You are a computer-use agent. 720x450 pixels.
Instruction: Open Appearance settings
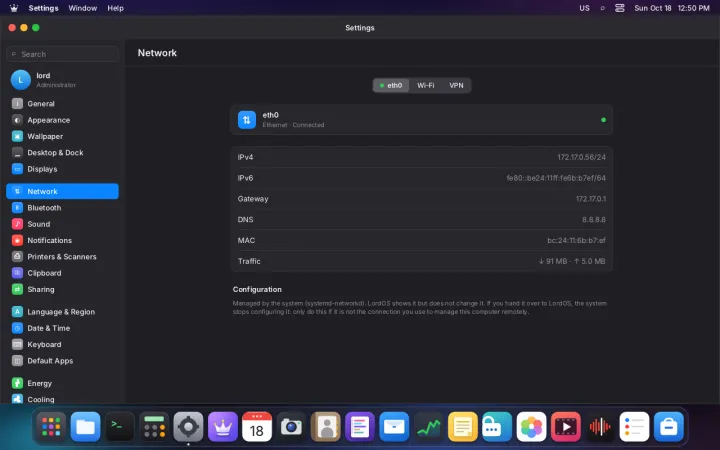pyautogui.click(x=62, y=120)
